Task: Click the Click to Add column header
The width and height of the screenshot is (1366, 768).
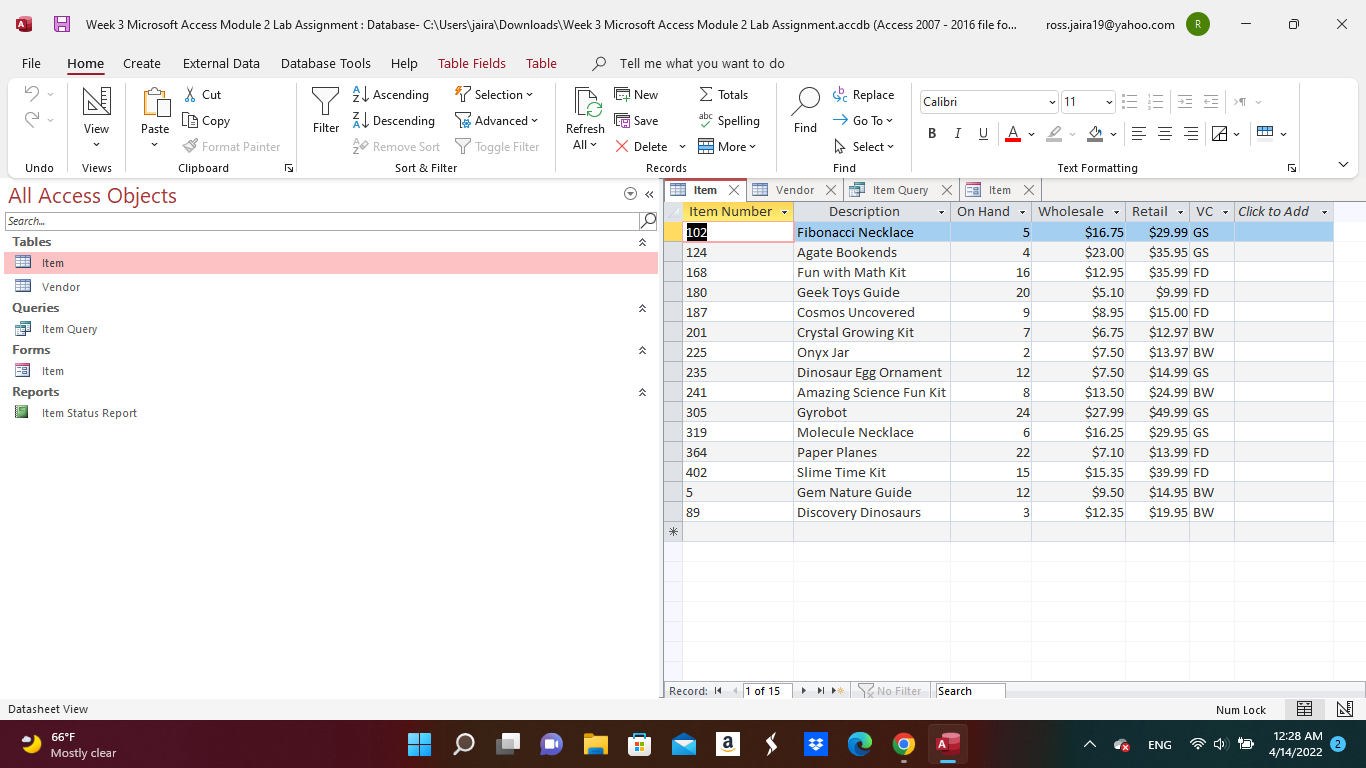Action: click(1284, 212)
